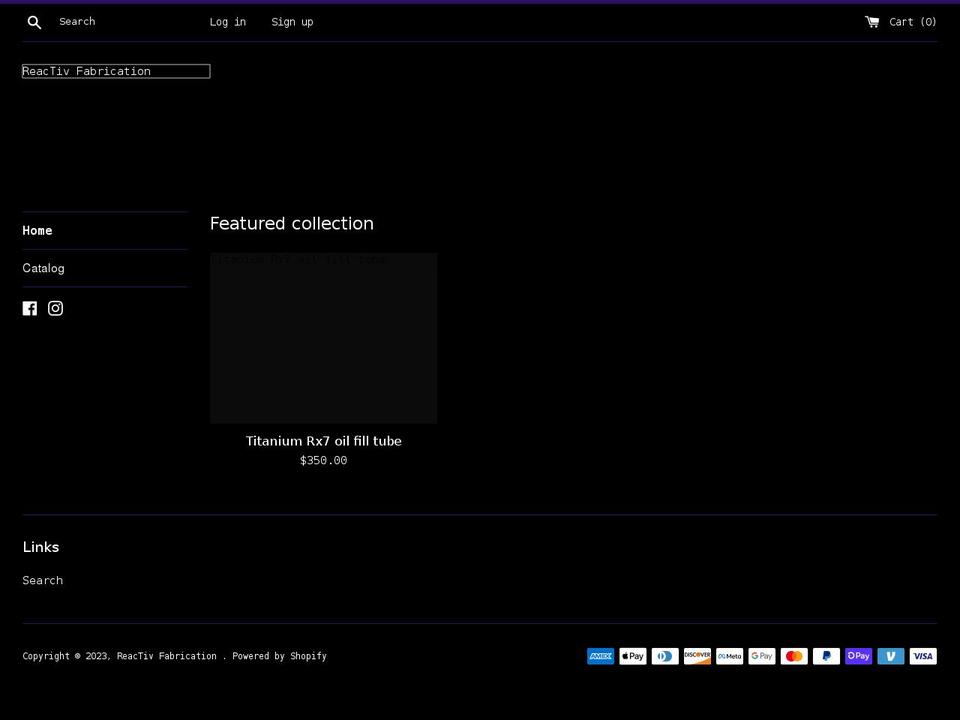Viewport: 960px width, 720px height.
Task: Open the Catalog navigation item
Action: 43,268
